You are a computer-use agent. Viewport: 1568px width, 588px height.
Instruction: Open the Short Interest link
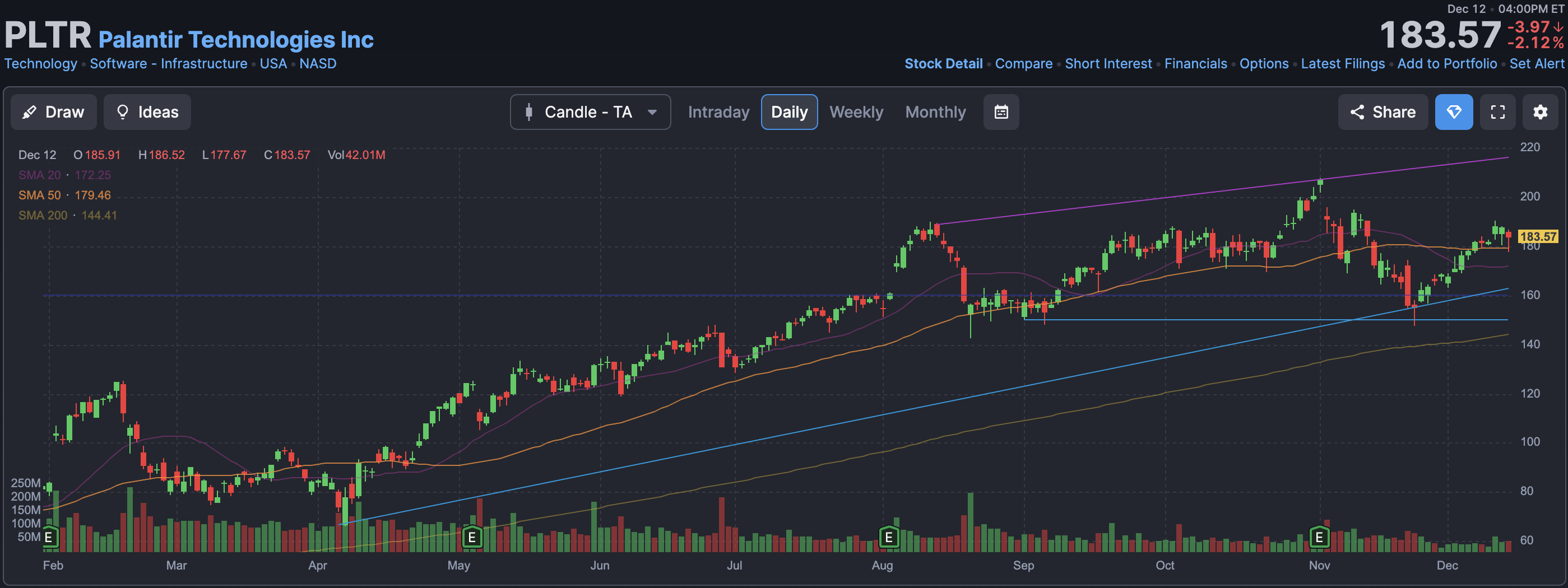pos(1108,64)
